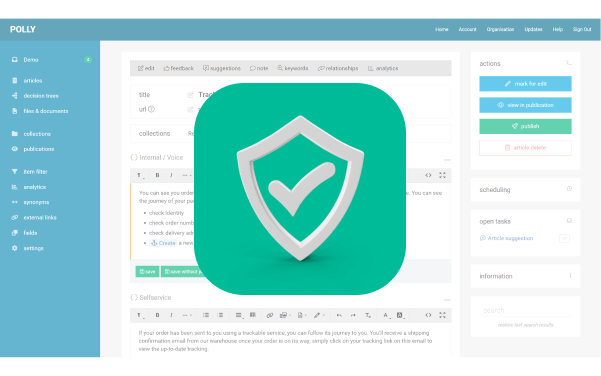Screen dimensions: 601x376
Task: Open decision trees in the sidebar
Action: 35,96
